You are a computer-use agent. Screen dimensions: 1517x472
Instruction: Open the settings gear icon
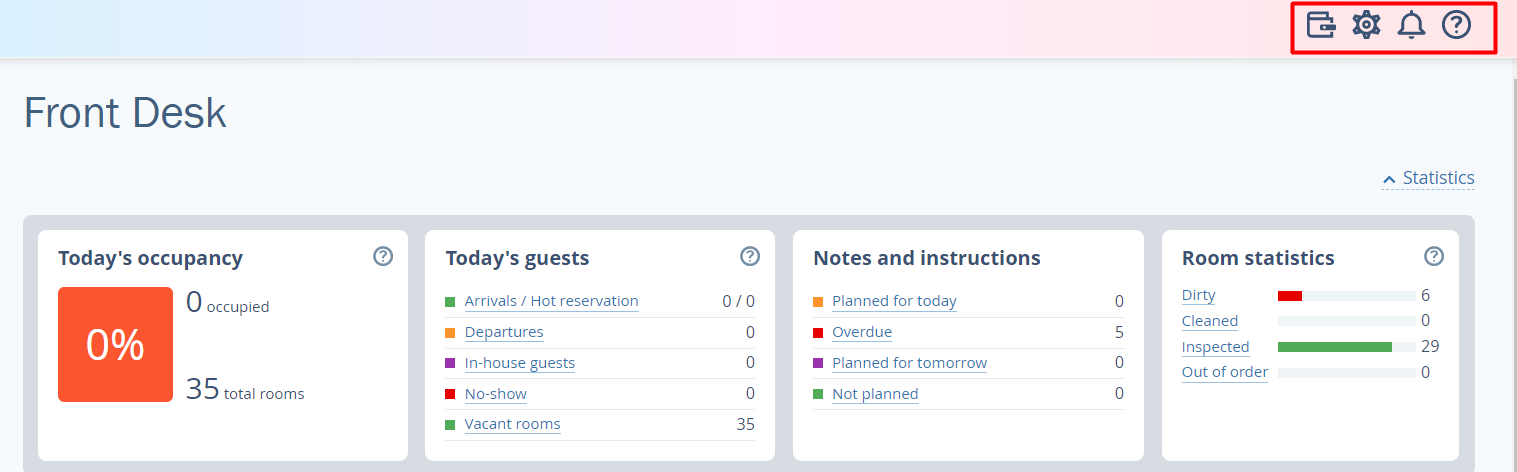click(1366, 25)
